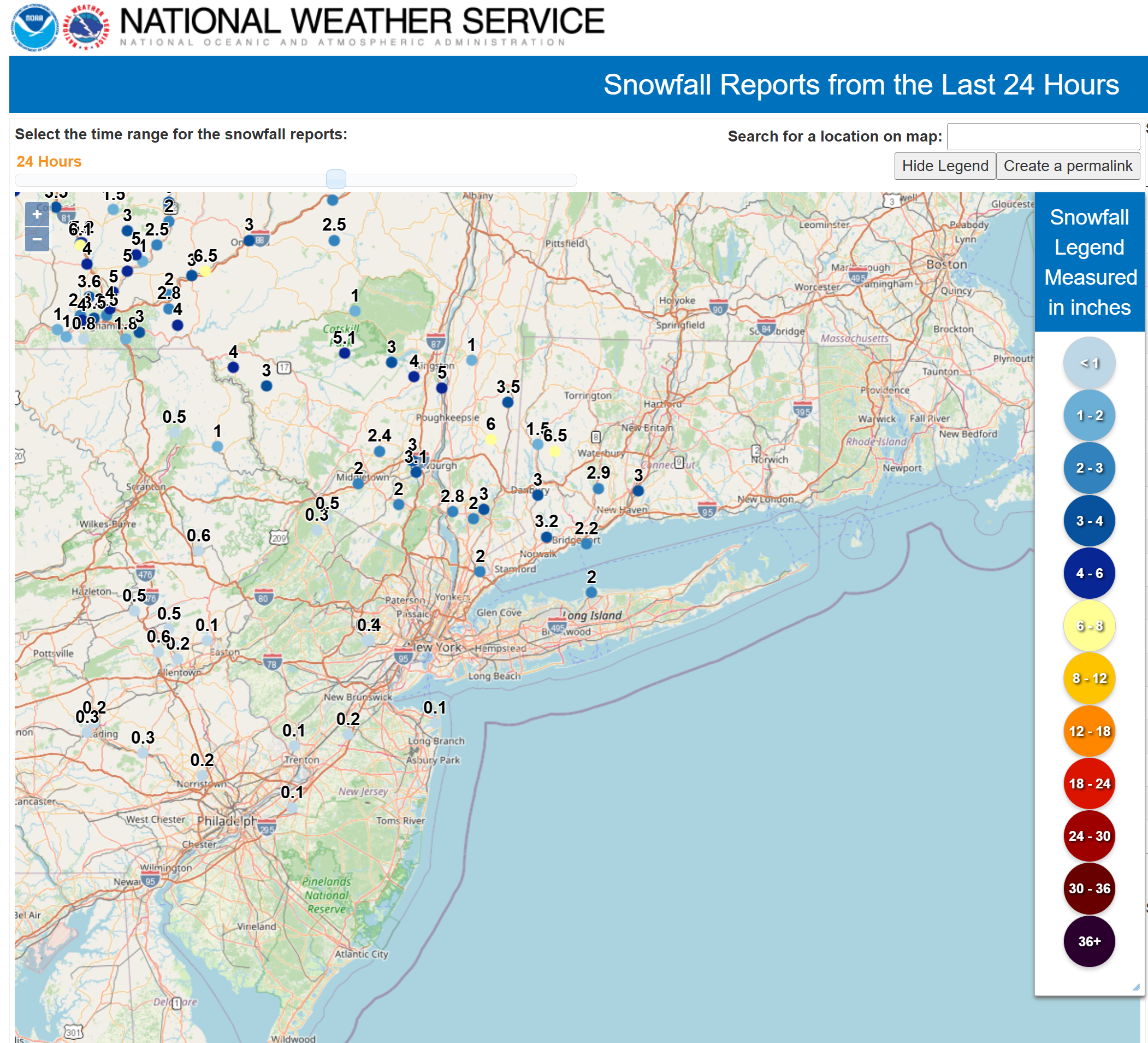Click the Snowfall Legend header panel

click(1089, 262)
